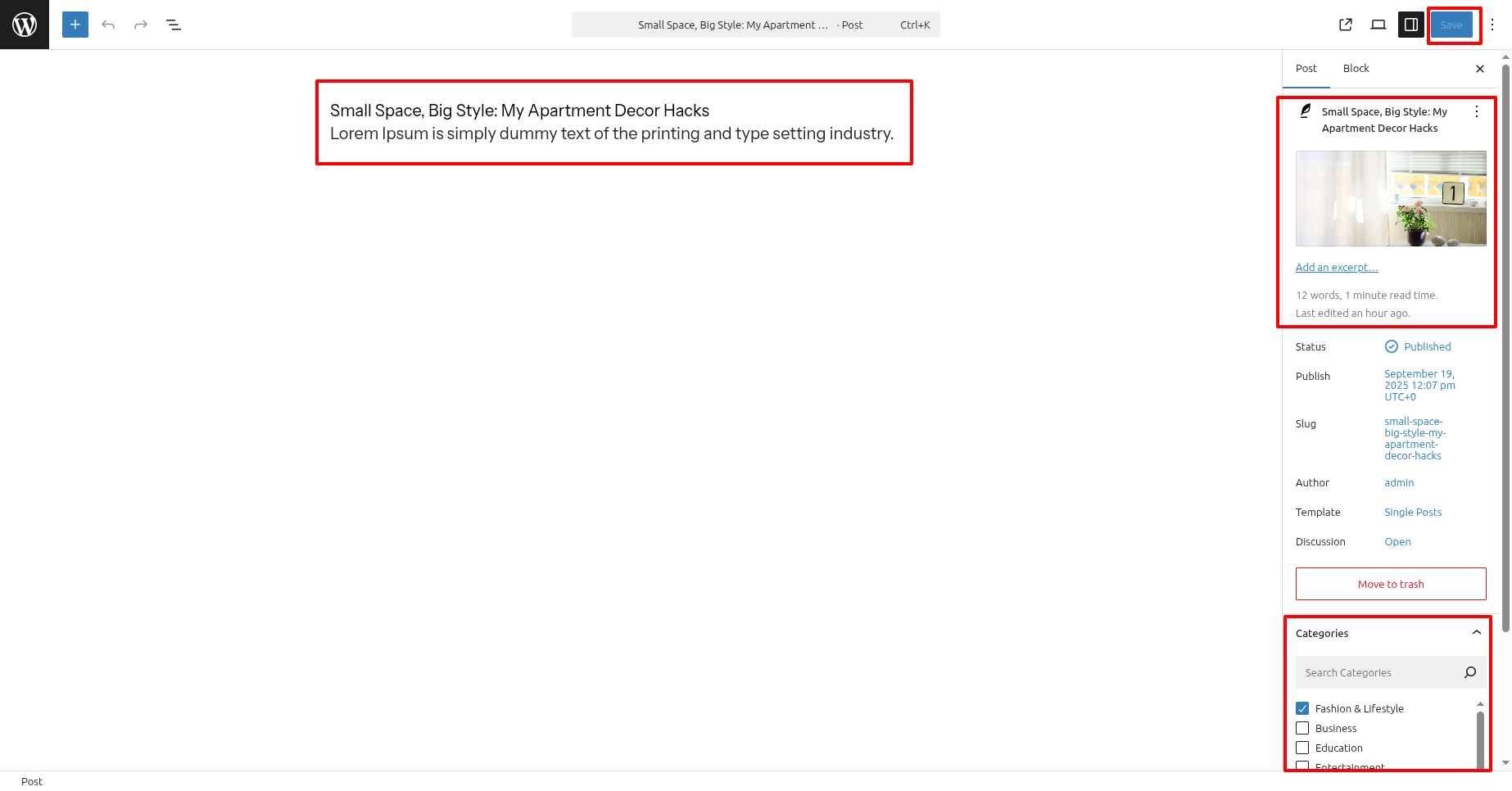Open the top-right Options kebab menu
The width and height of the screenshot is (1512, 791).
click(1492, 25)
